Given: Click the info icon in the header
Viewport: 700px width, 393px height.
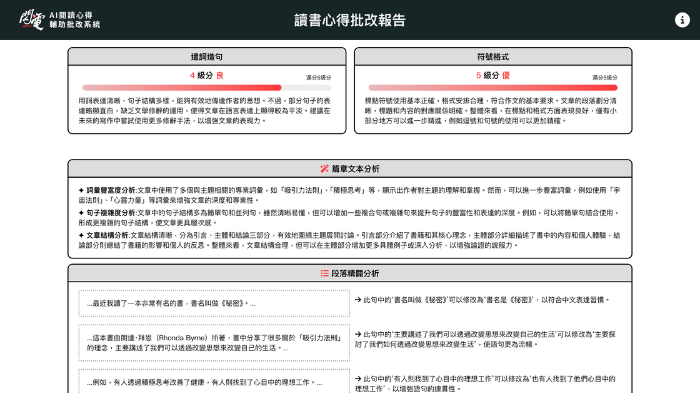Looking at the screenshot, I should (x=682, y=20).
